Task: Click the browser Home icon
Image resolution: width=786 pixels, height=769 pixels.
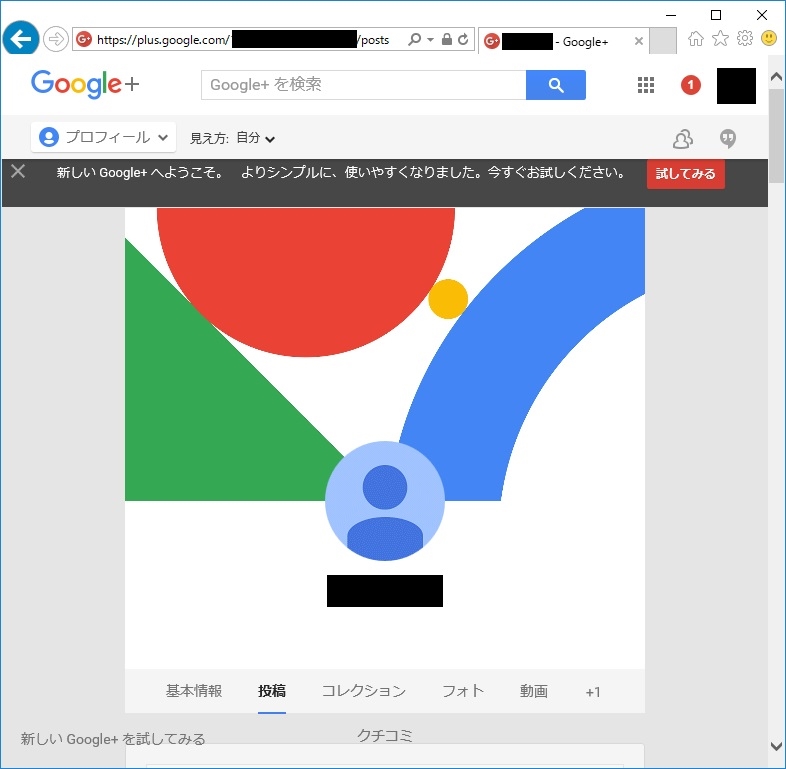Action: [x=695, y=38]
